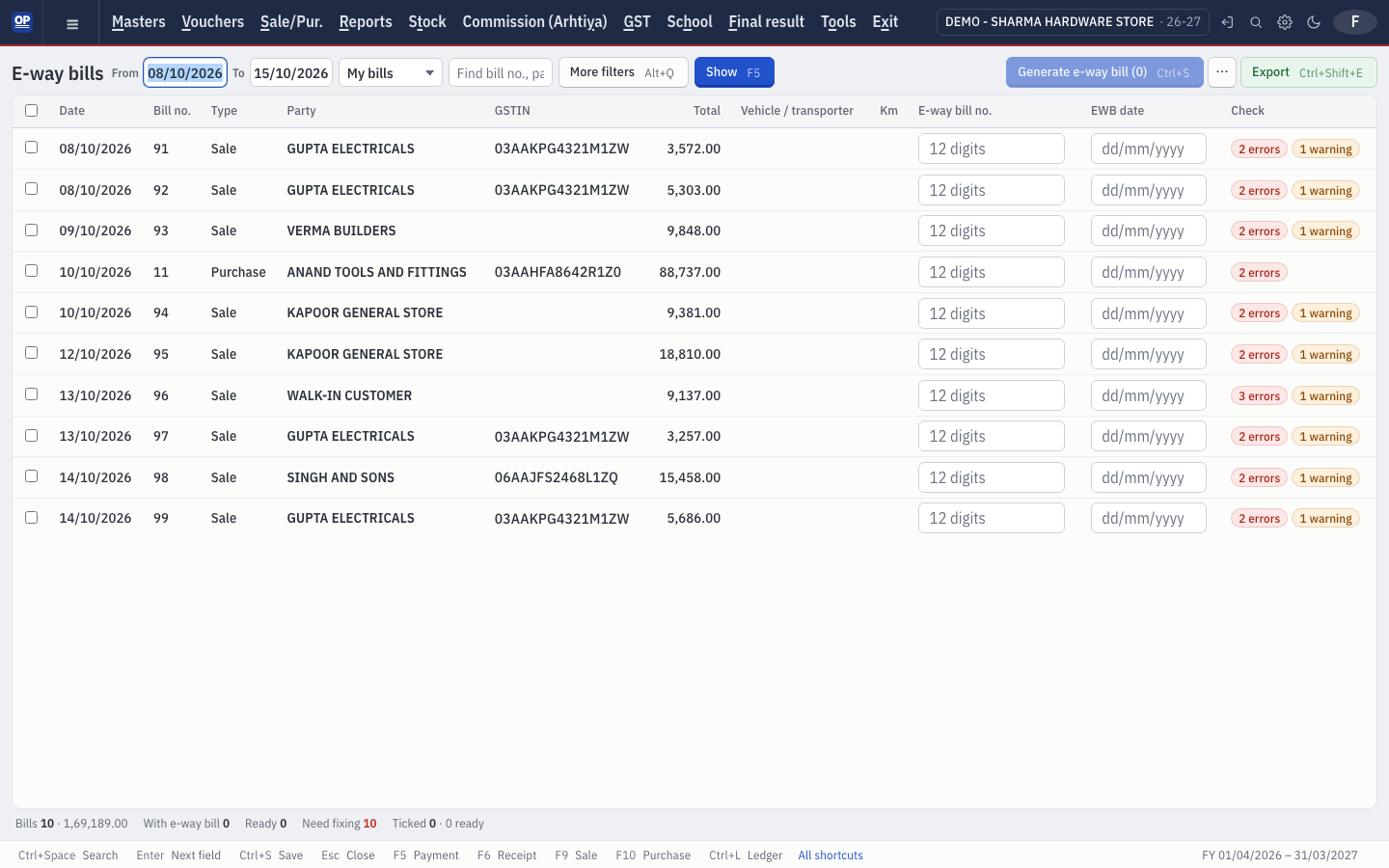
Task: Open All shortcuts link
Action: pos(831,855)
